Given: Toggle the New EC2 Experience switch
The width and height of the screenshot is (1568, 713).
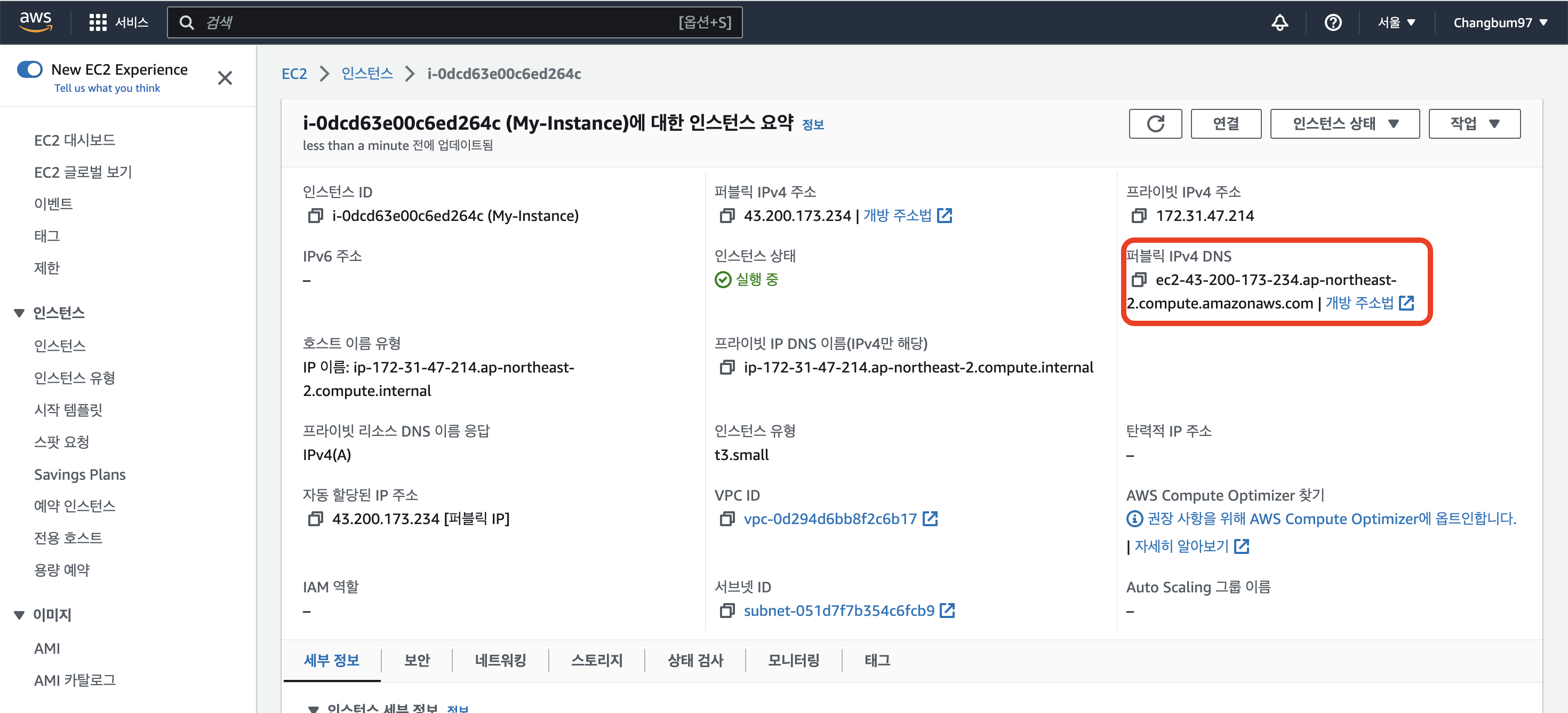Looking at the screenshot, I should tap(30, 69).
